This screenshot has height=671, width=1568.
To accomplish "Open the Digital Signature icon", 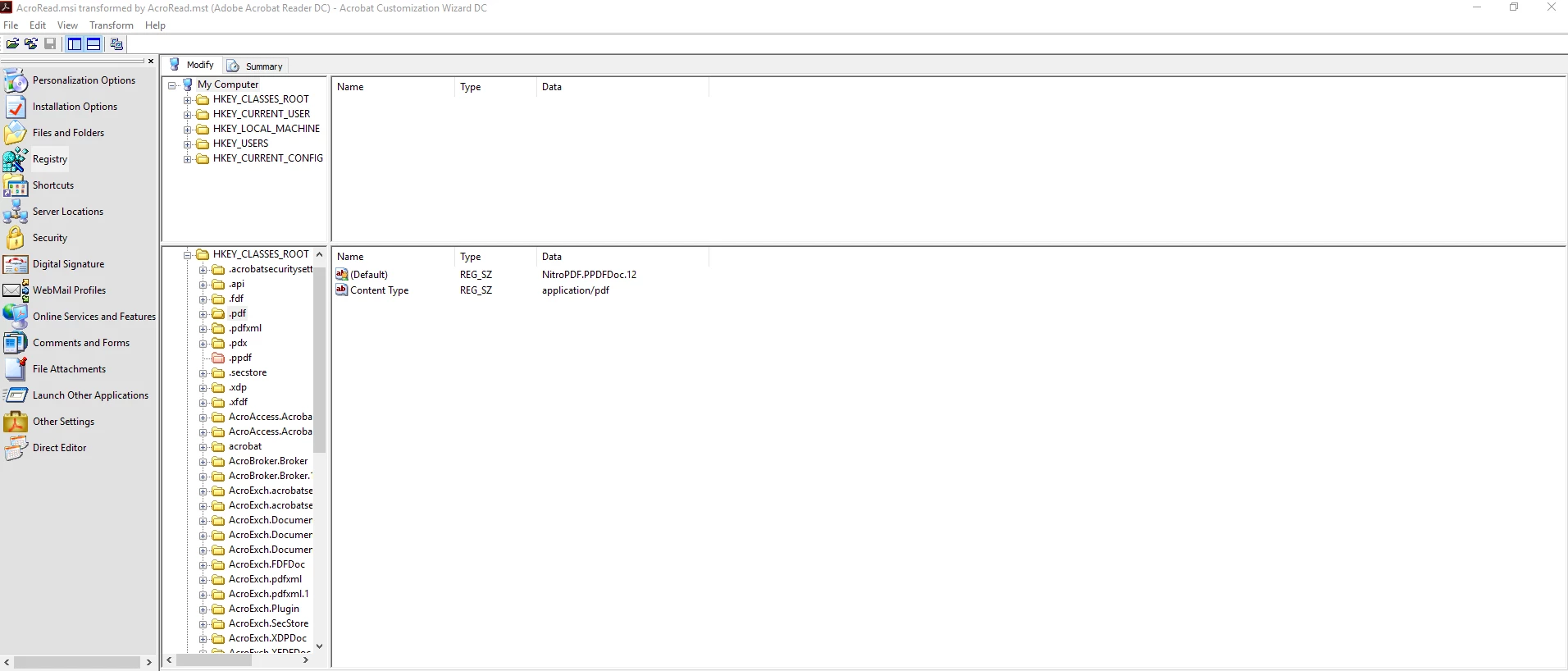I will click(x=16, y=264).
